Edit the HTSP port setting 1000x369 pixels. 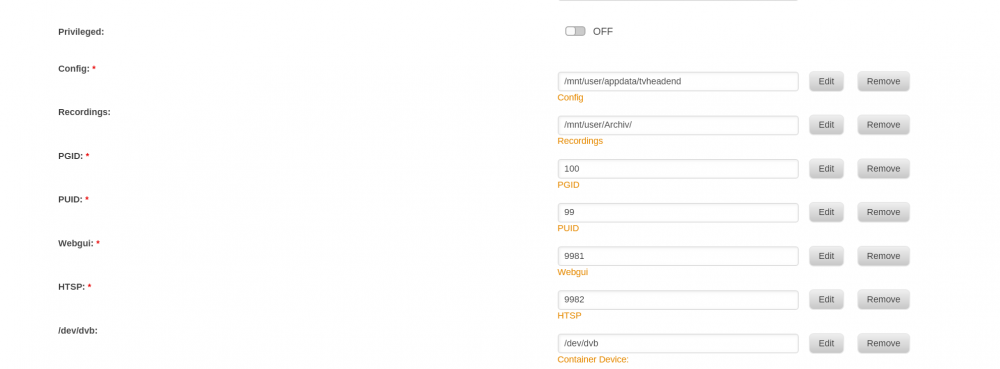[826, 300]
